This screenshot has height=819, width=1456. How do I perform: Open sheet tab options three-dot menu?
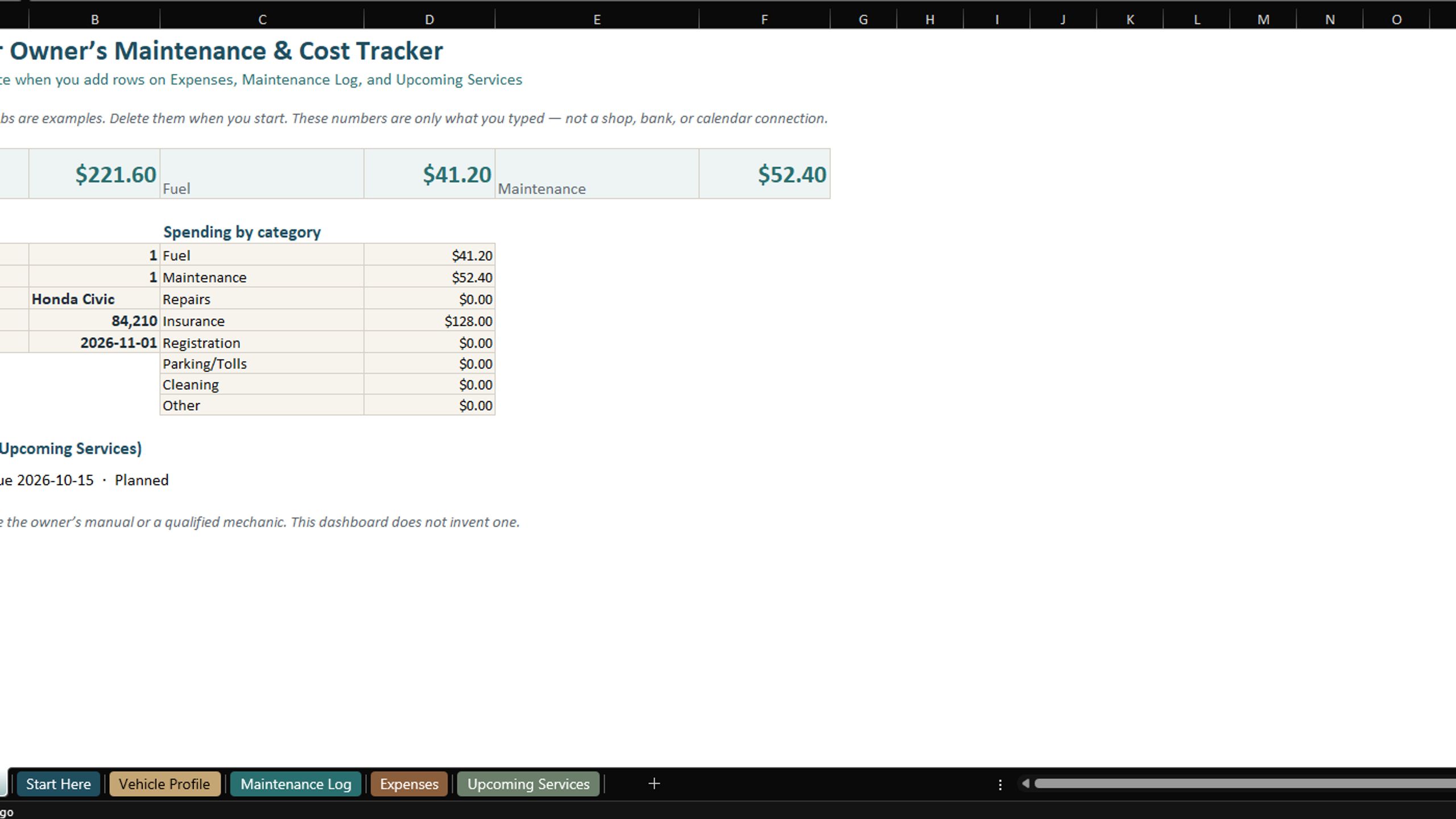pyautogui.click(x=1000, y=784)
